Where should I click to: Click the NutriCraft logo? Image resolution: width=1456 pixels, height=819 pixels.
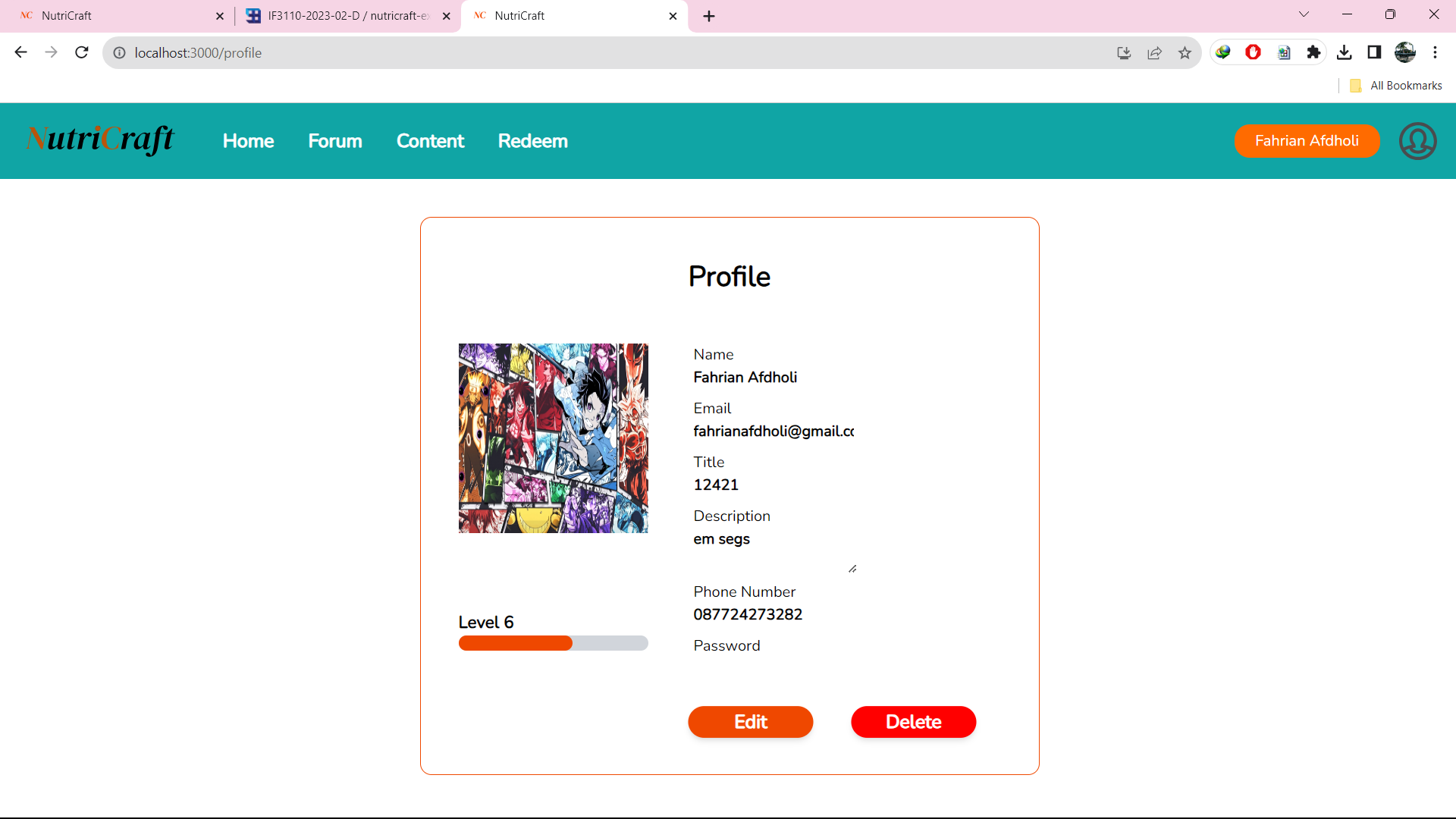(100, 140)
